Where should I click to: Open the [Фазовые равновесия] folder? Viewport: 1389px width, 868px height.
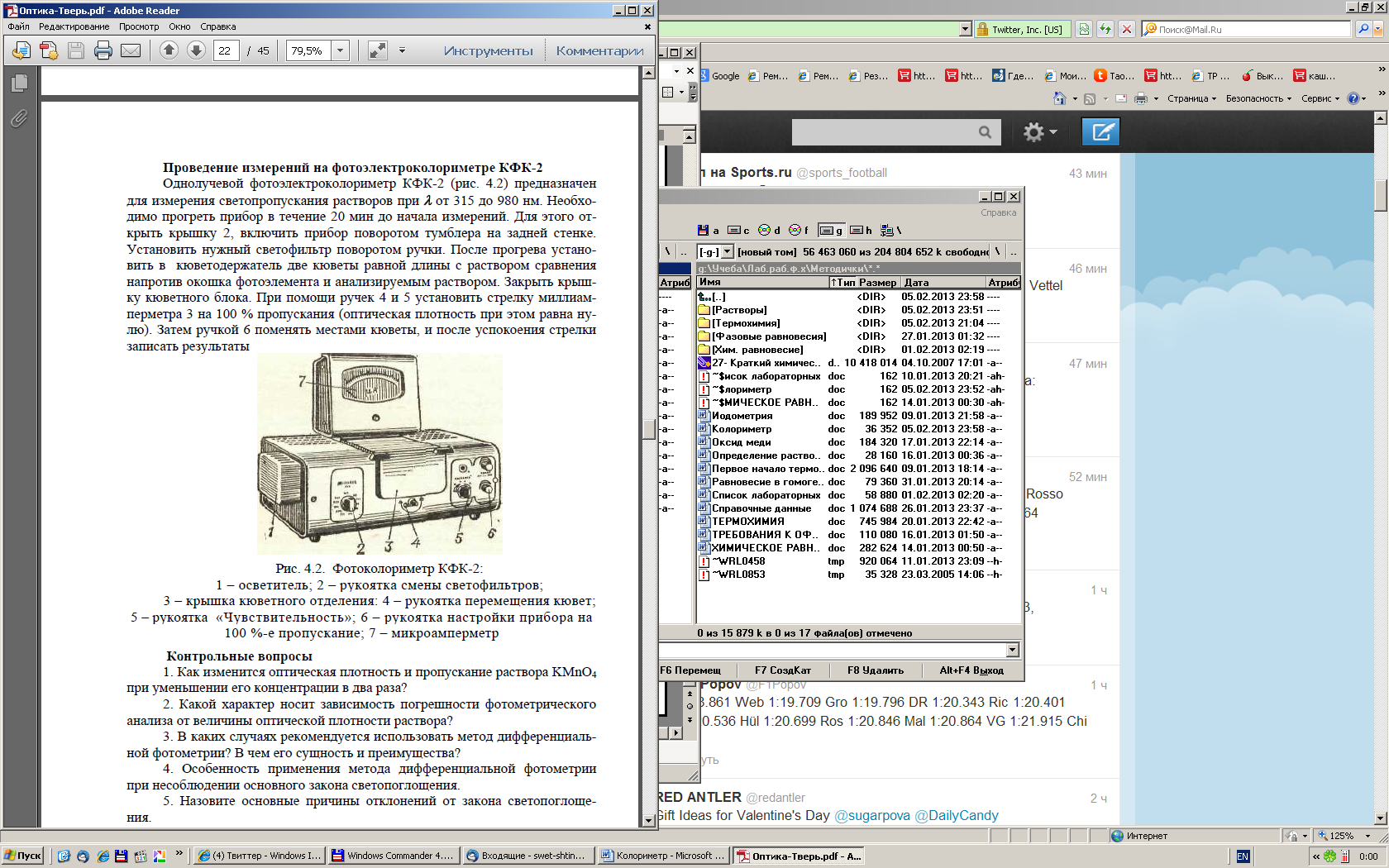click(x=769, y=336)
